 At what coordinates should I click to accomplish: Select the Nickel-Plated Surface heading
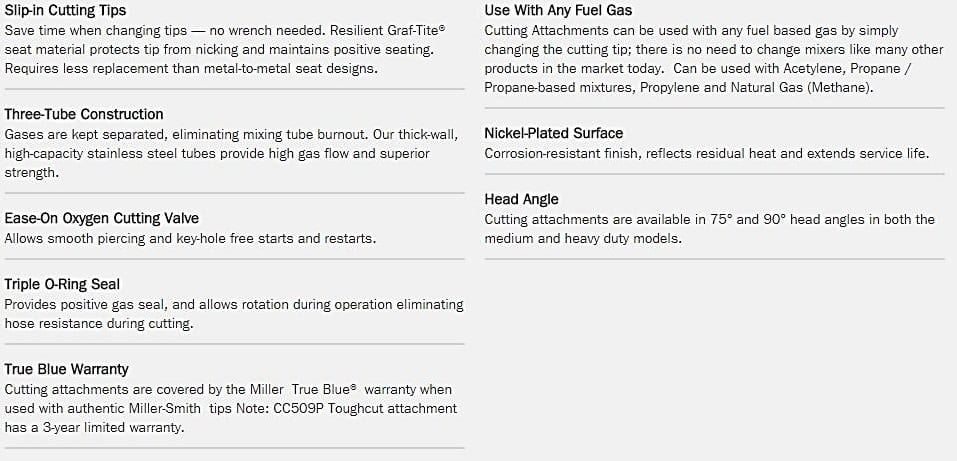tap(554, 133)
